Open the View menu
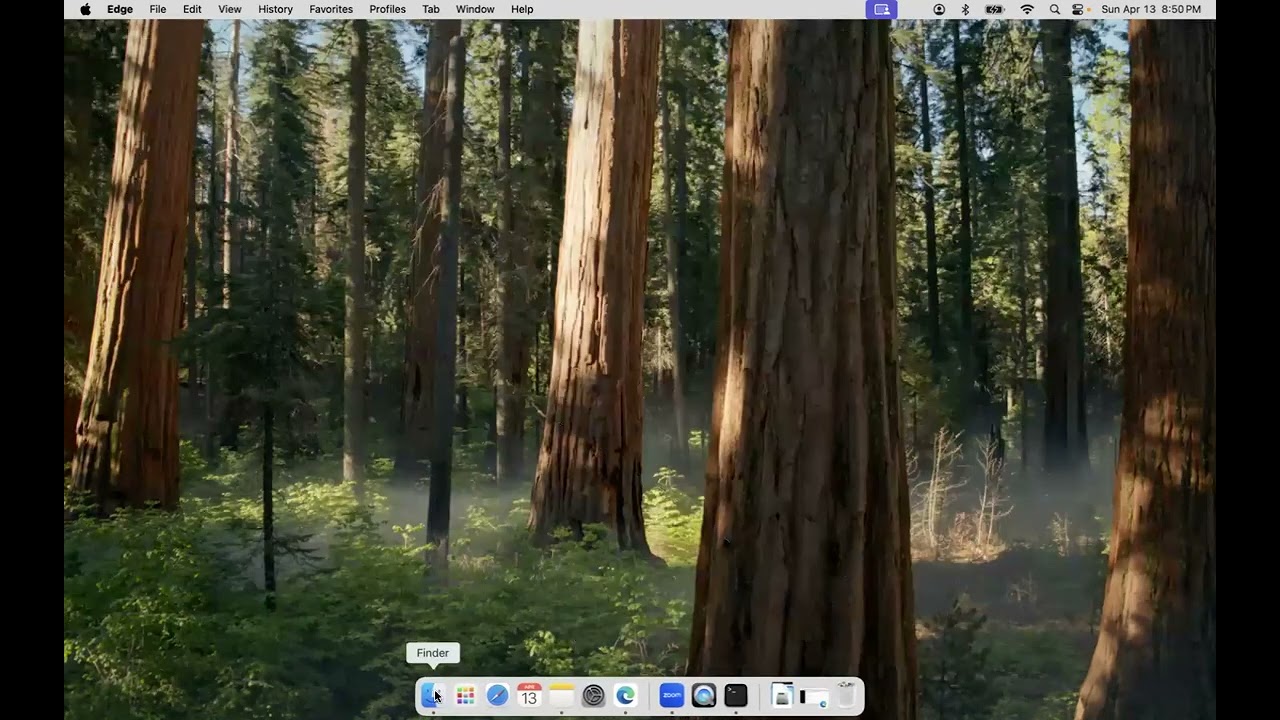Image resolution: width=1280 pixels, height=720 pixels. coord(230,9)
